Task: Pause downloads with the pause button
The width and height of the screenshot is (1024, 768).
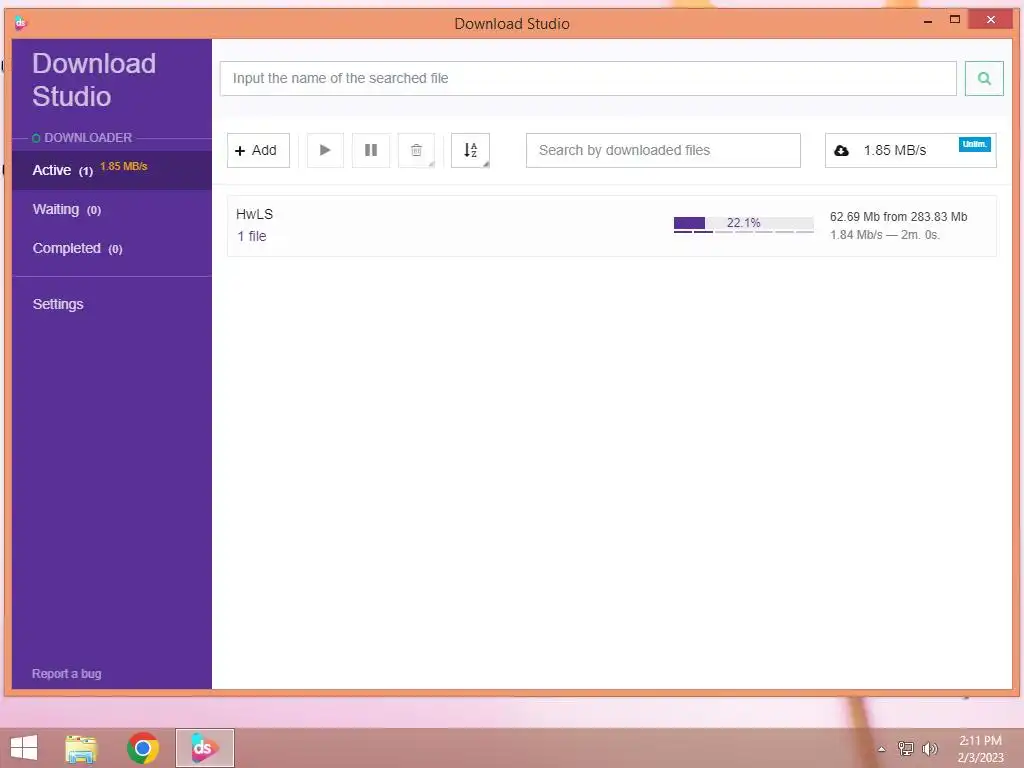Action: (x=371, y=150)
